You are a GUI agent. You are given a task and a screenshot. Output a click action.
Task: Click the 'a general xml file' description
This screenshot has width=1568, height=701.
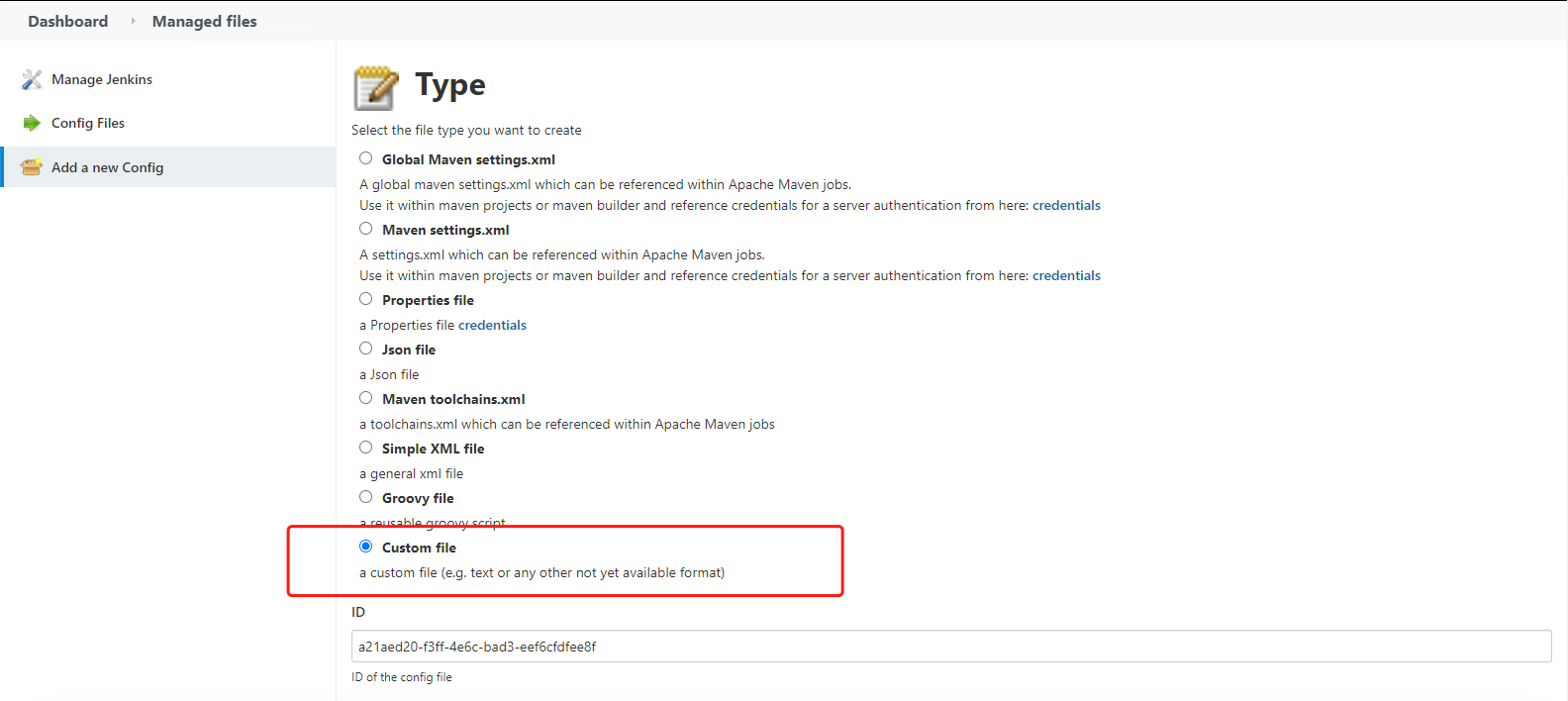(x=411, y=473)
